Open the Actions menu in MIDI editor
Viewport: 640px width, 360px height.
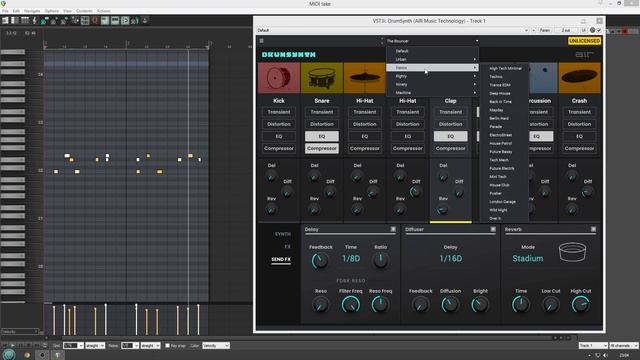tap(103, 11)
